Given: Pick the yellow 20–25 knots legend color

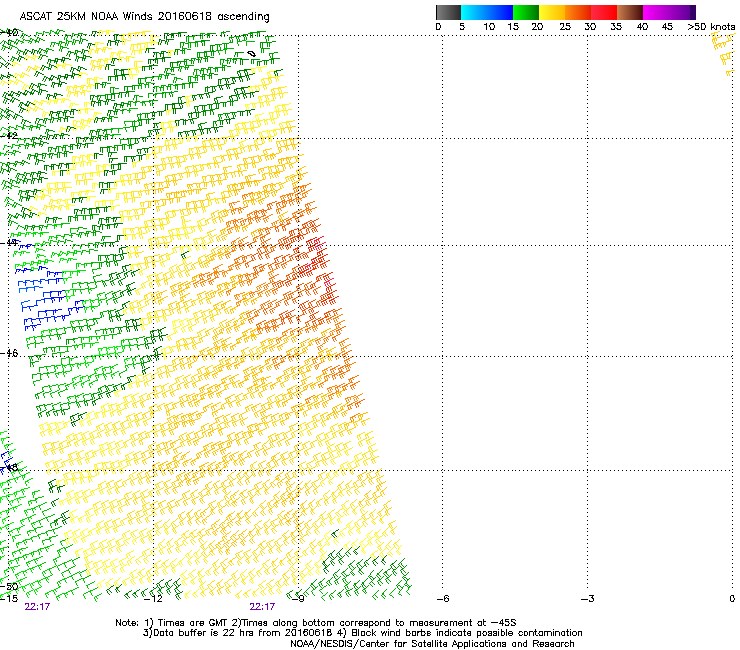Looking at the screenshot, I should tap(552, 12).
